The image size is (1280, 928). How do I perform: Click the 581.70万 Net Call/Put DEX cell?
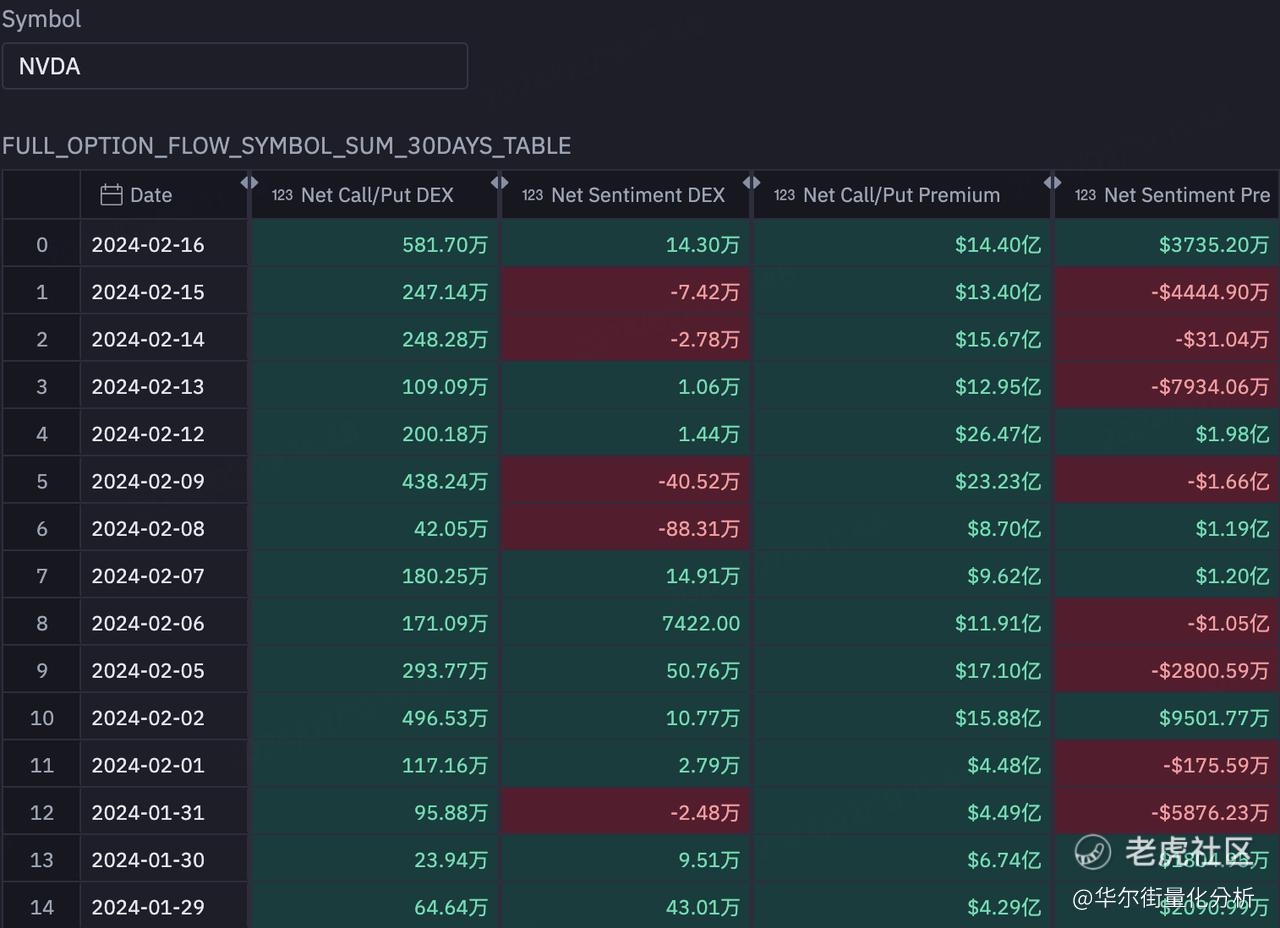coord(374,244)
